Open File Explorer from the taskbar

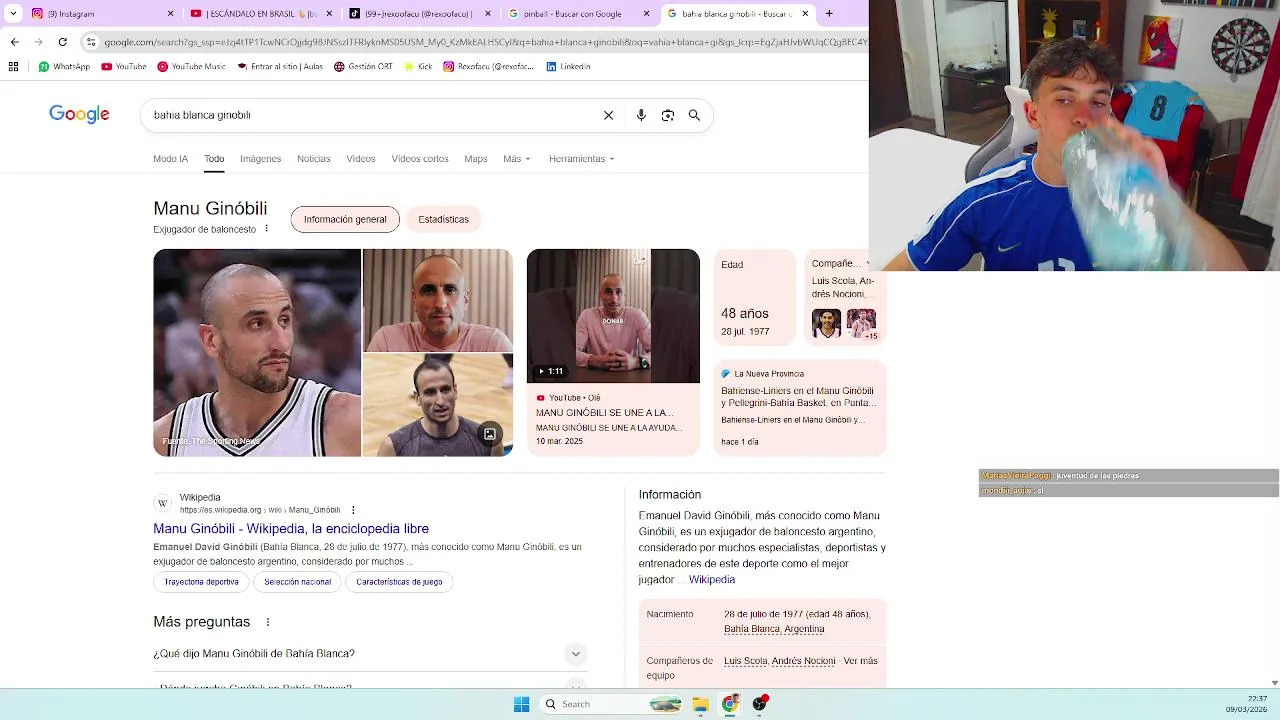[700, 704]
